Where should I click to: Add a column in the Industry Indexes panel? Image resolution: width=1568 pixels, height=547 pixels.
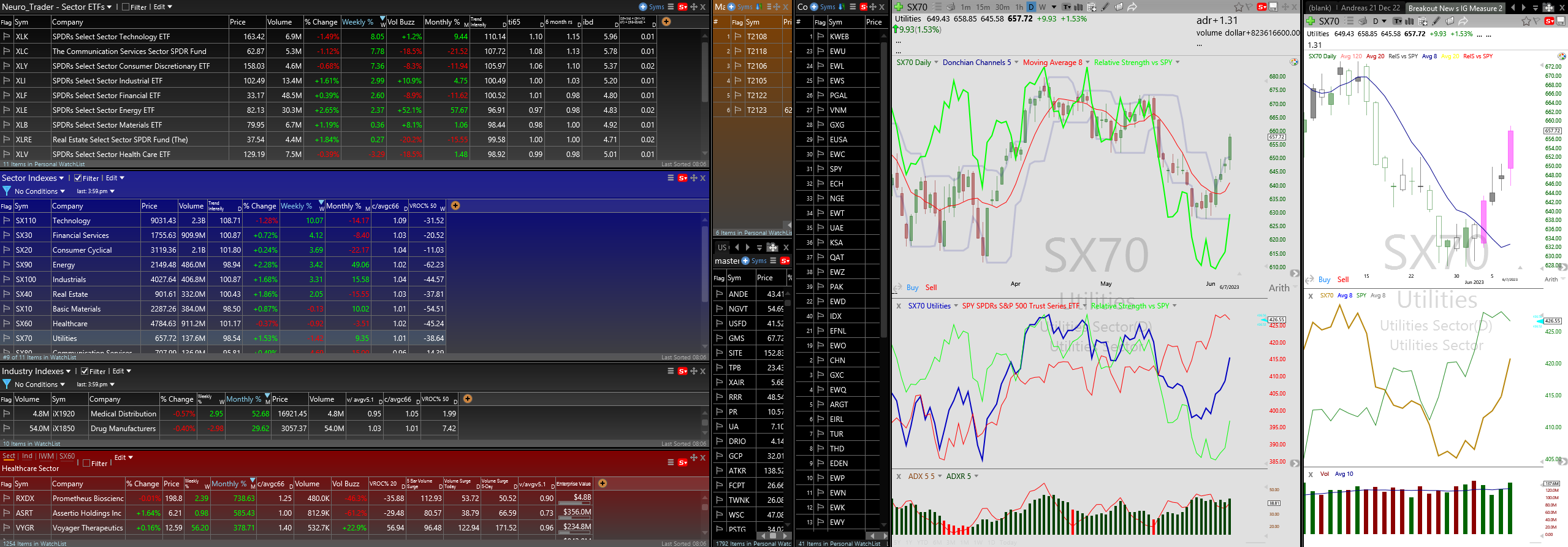[x=468, y=399]
